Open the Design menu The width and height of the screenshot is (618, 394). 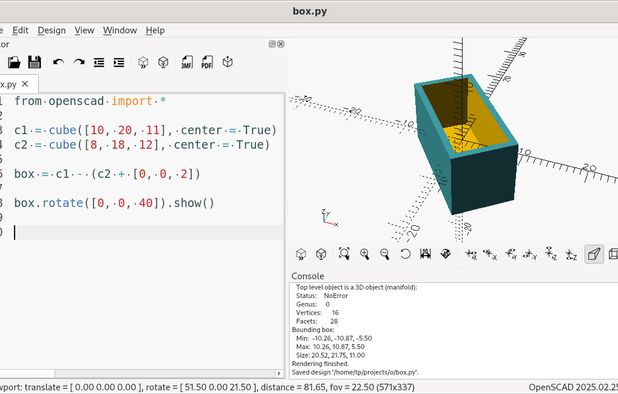coord(52,30)
